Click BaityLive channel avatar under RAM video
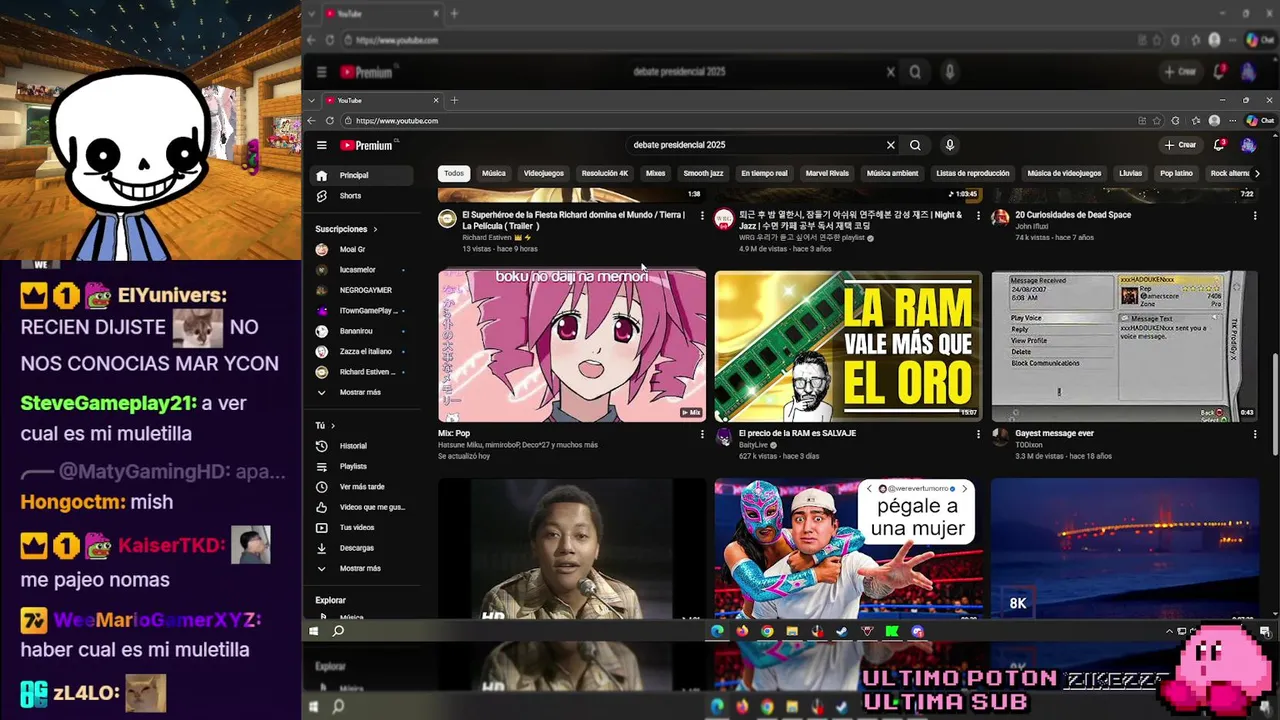 [x=724, y=437]
